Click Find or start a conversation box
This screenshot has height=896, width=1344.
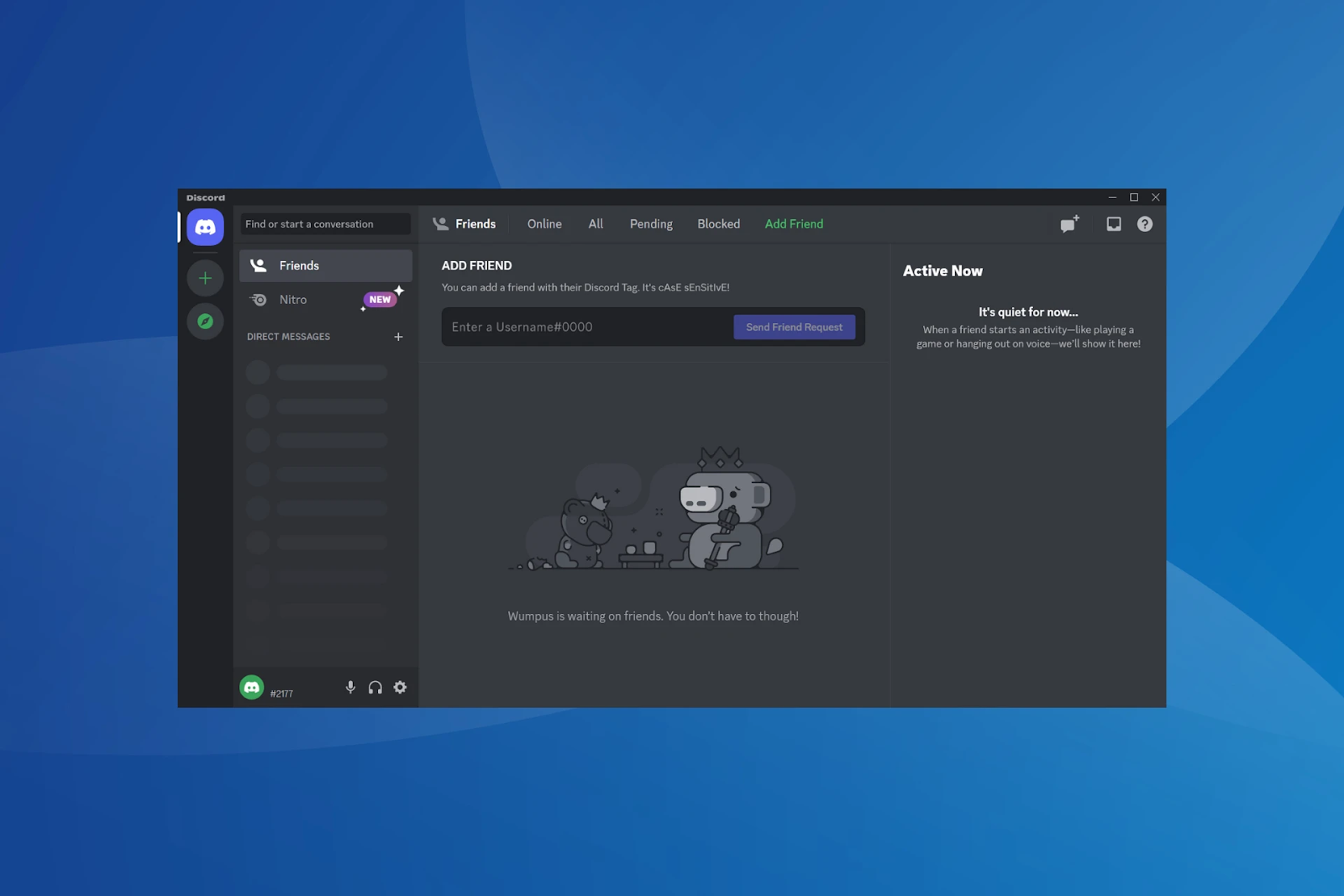pos(325,224)
